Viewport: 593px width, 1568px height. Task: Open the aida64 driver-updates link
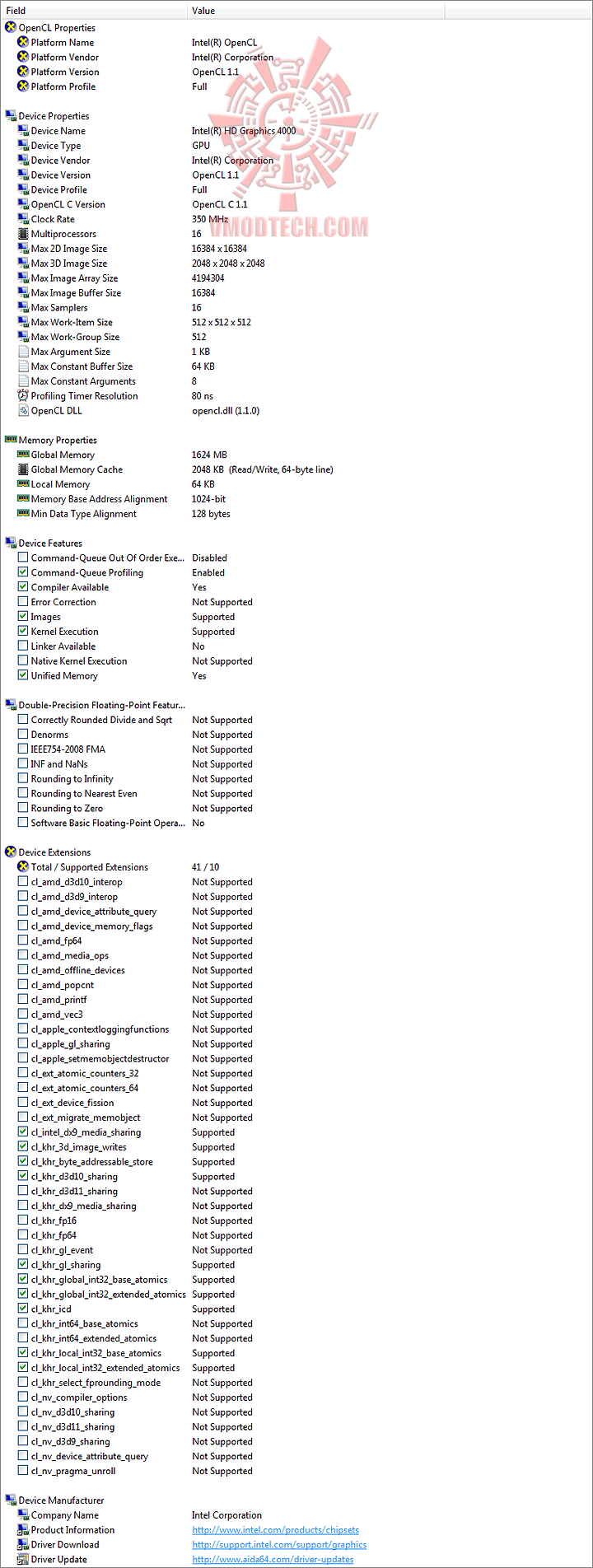273,1559
